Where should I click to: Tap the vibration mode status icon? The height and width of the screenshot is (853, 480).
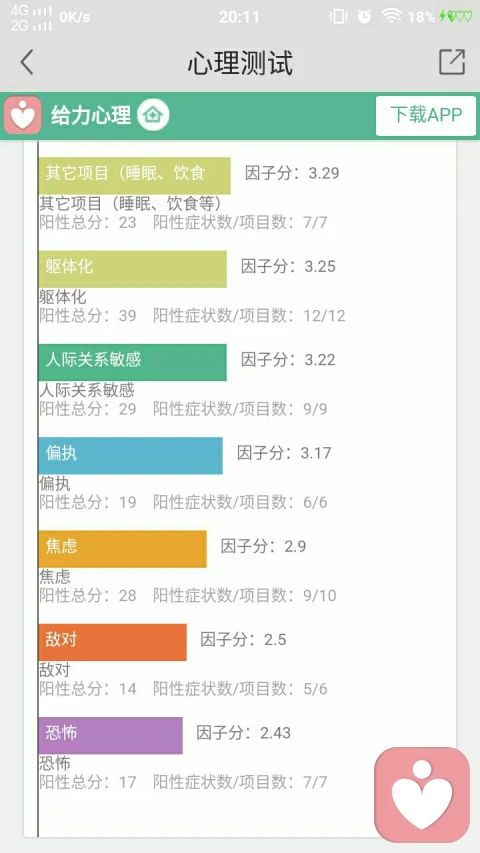click(338, 16)
